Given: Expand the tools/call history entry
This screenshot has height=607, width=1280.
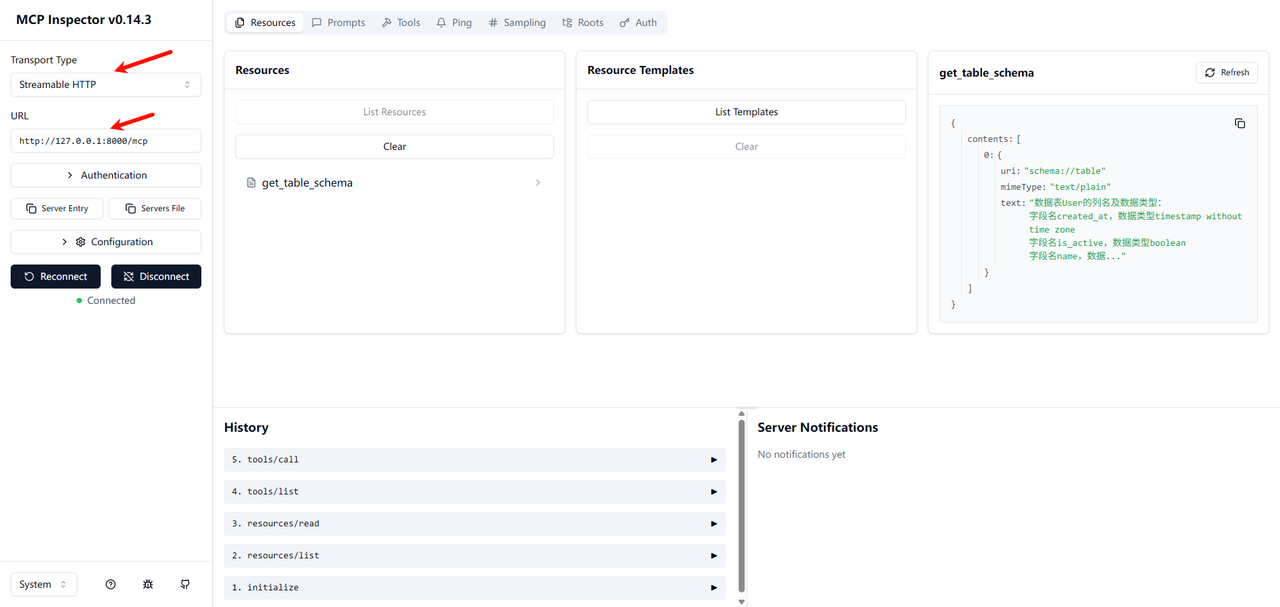Looking at the screenshot, I should [474, 460].
